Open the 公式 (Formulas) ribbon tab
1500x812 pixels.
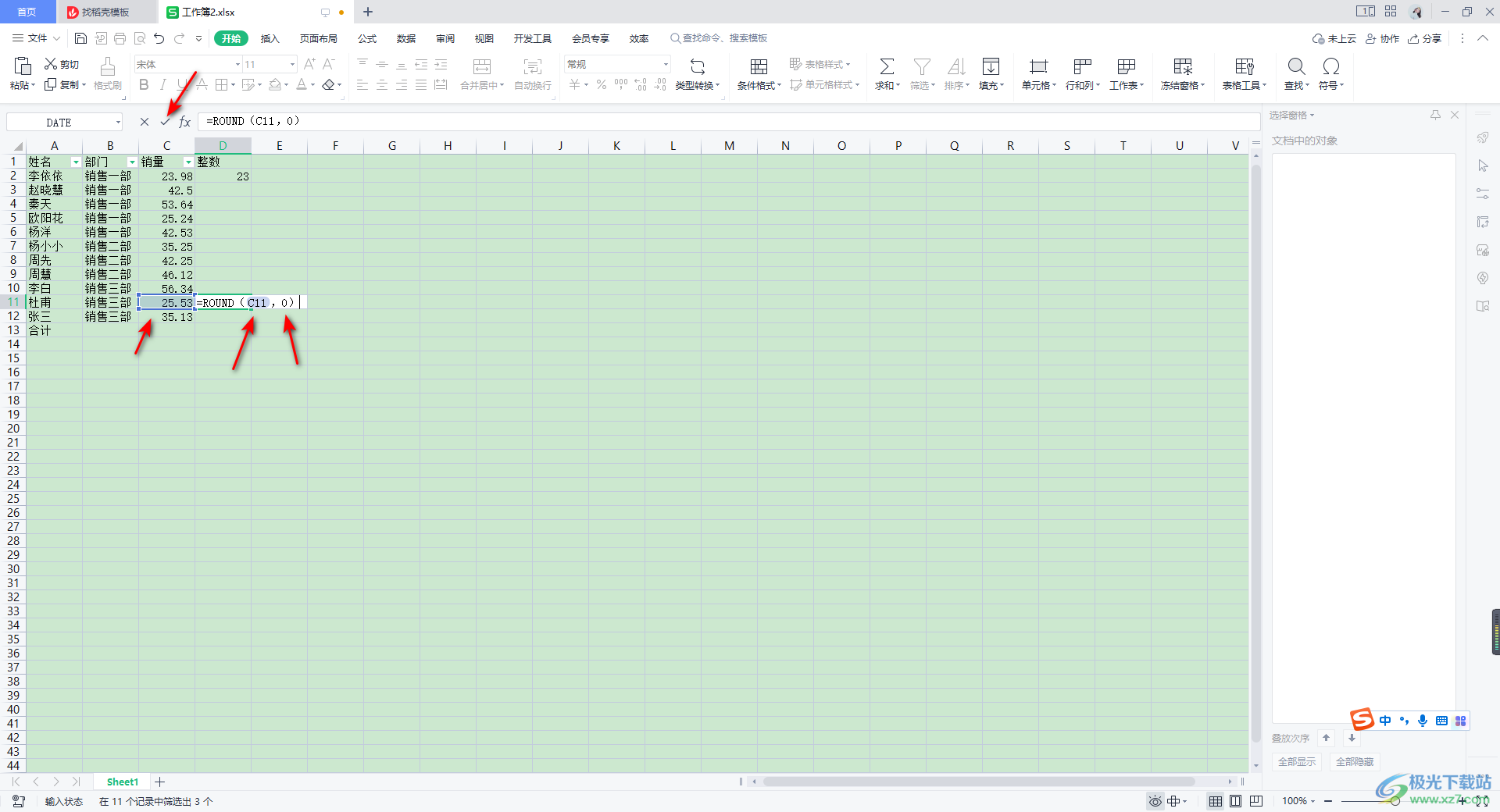pyautogui.click(x=367, y=38)
